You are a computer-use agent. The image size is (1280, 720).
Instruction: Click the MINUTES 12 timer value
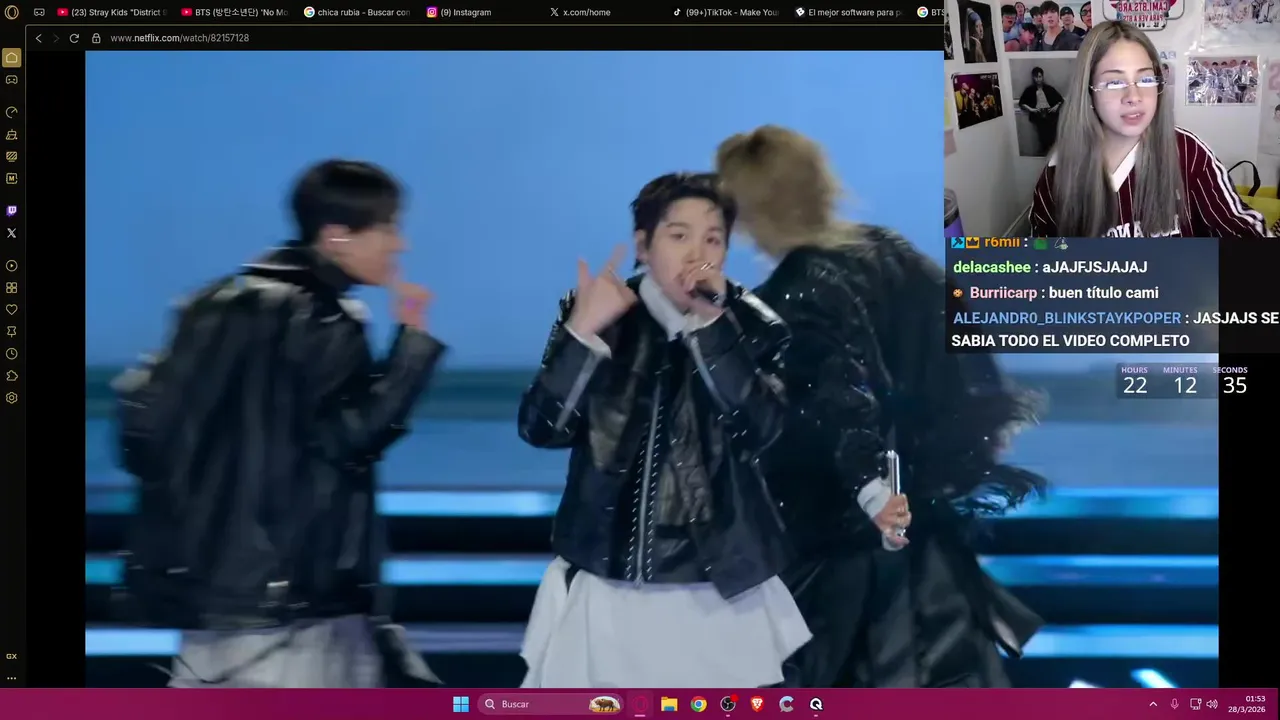(x=1185, y=386)
